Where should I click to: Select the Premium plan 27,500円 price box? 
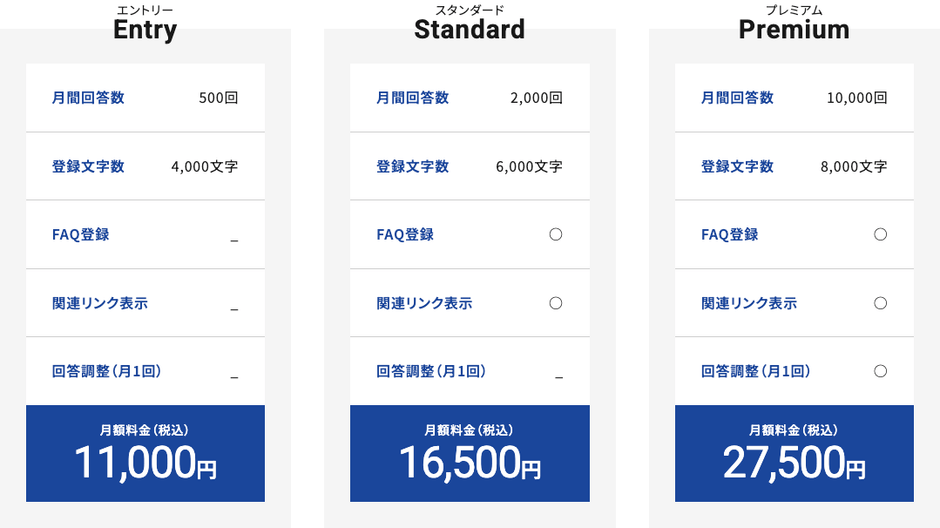(794, 453)
